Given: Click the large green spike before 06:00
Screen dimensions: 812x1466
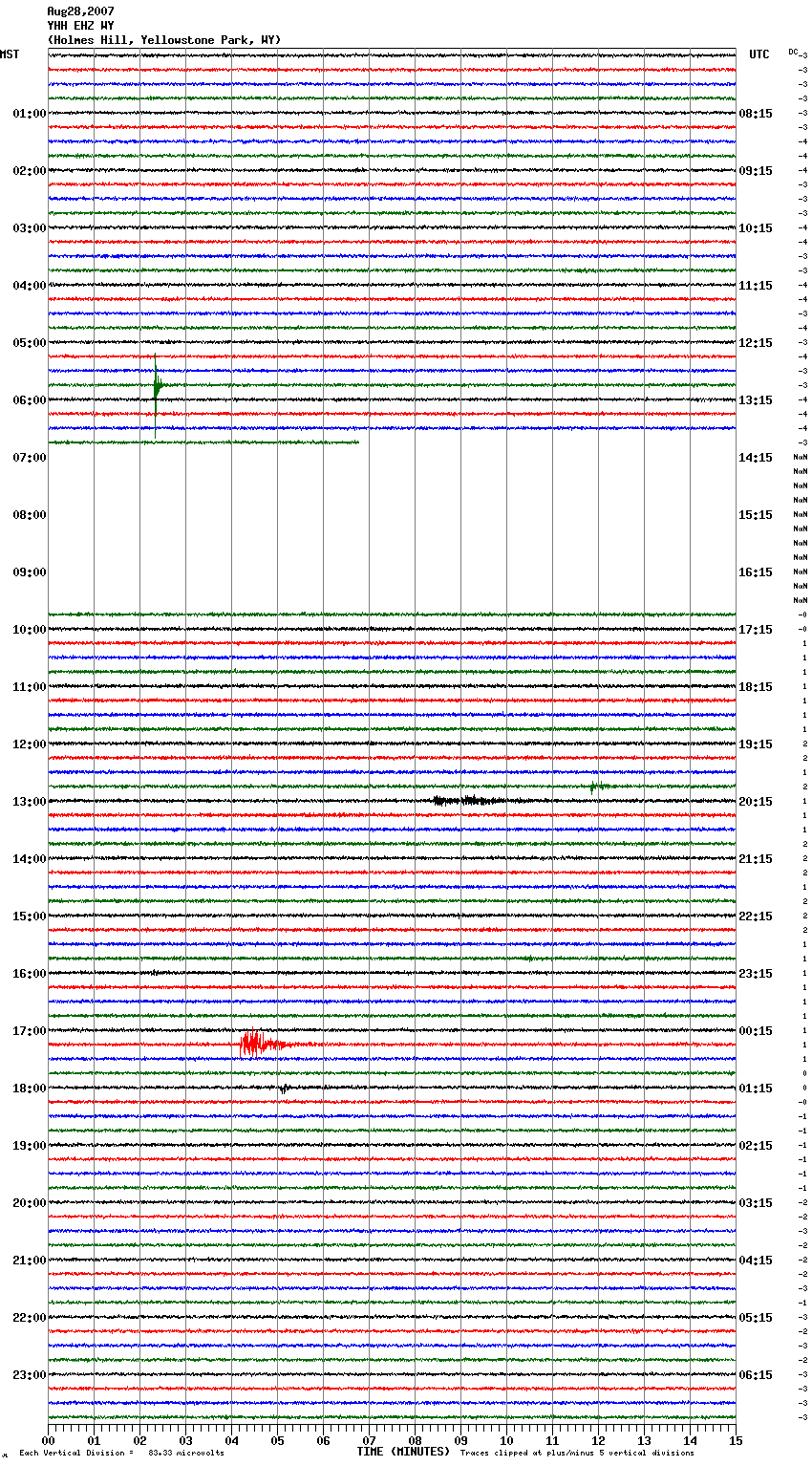Looking at the screenshot, I should (x=157, y=396).
